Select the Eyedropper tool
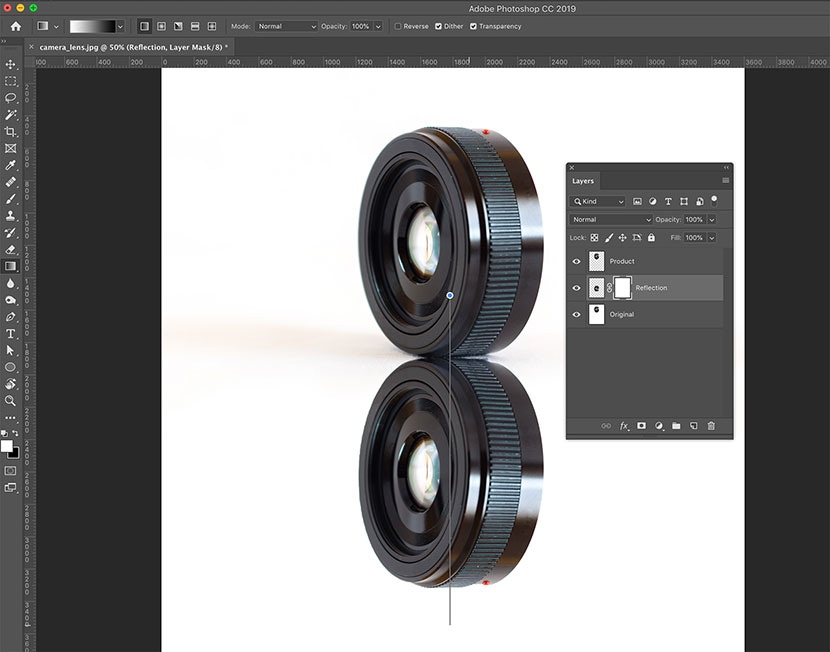 point(10,165)
